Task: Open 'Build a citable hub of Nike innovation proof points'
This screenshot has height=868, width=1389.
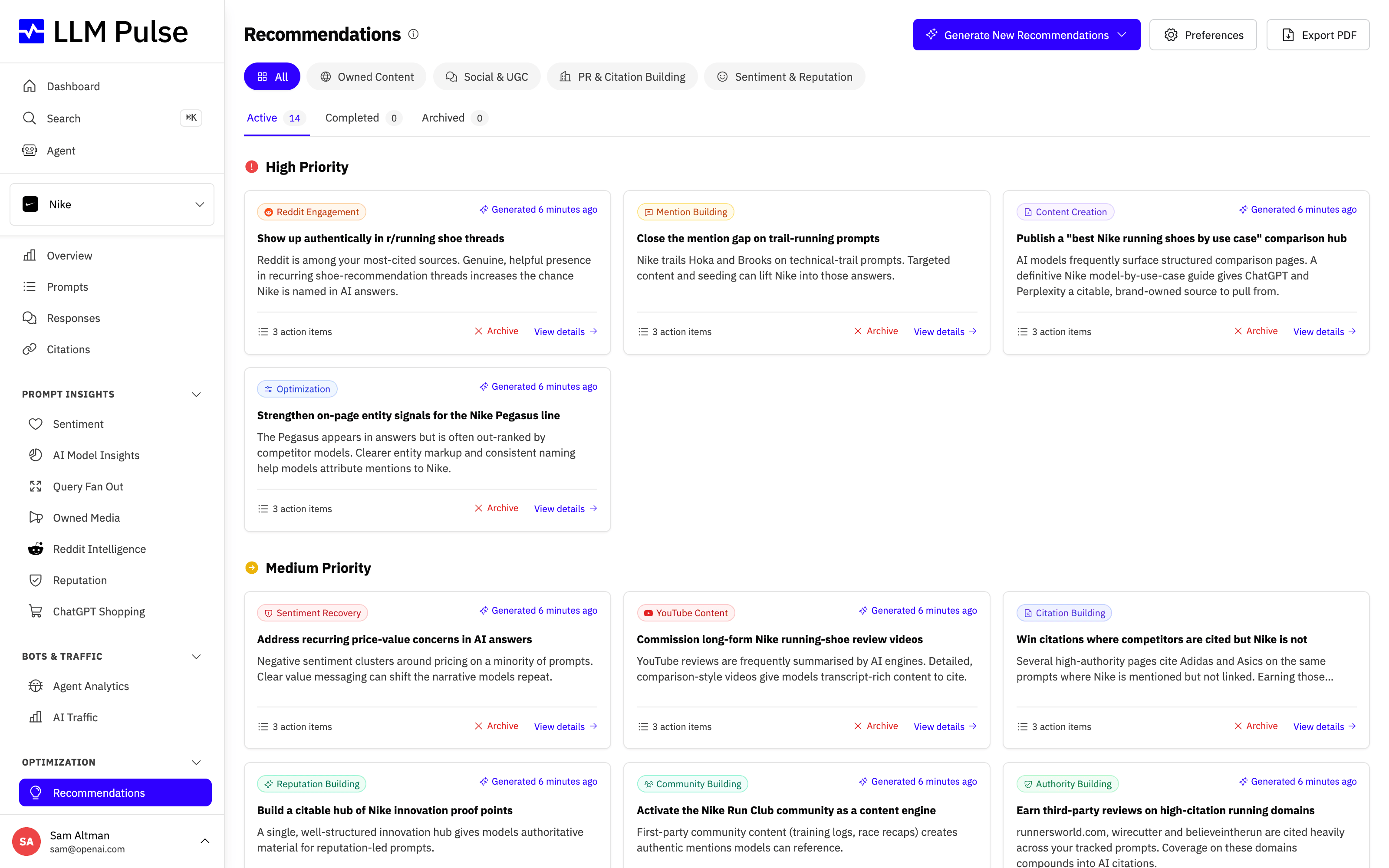Action: click(x=385, y=810)
